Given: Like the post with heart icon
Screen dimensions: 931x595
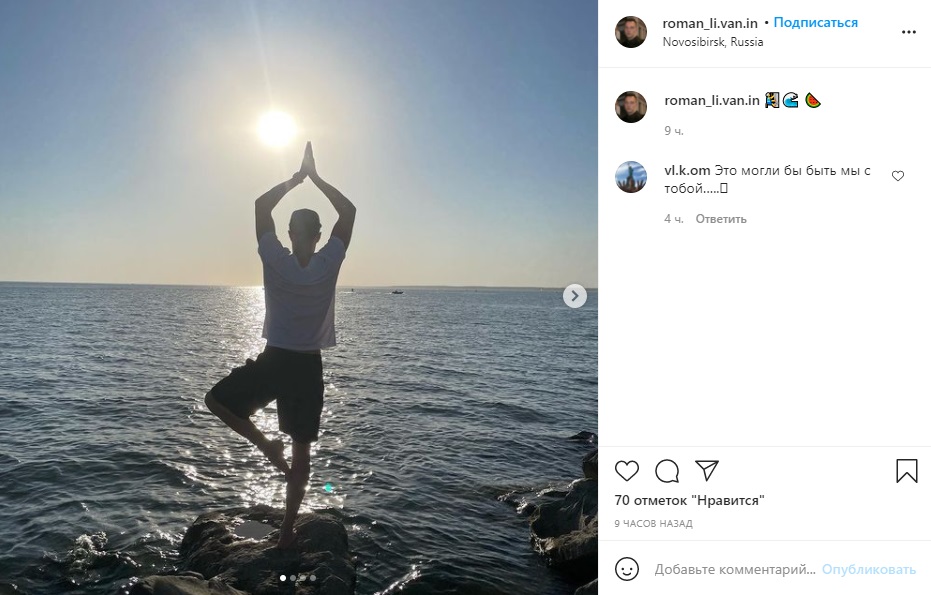Looking at the screenshot, I should 627,471.
